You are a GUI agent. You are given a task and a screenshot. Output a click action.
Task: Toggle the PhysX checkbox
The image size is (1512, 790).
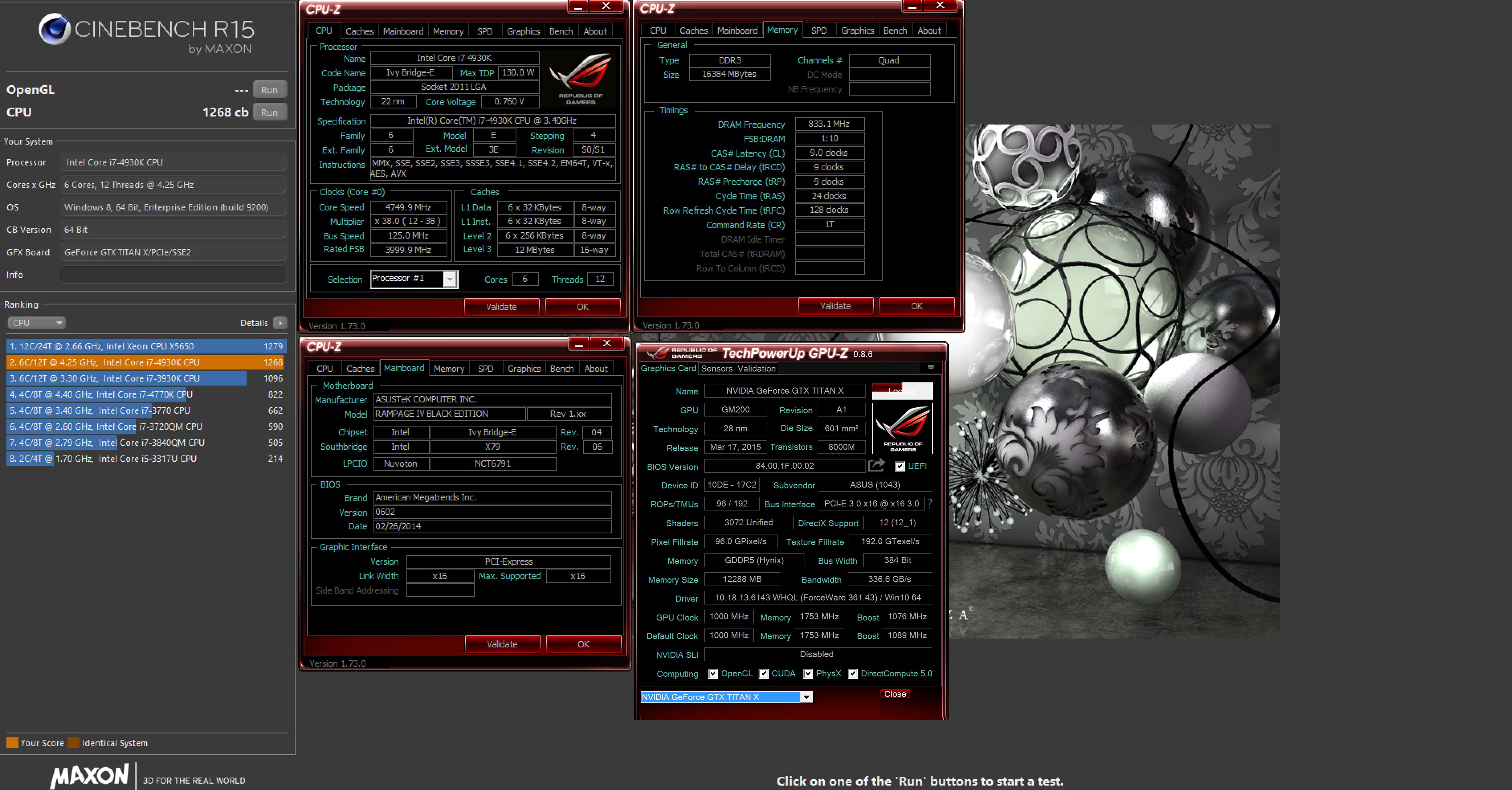(x=808, y=674)
